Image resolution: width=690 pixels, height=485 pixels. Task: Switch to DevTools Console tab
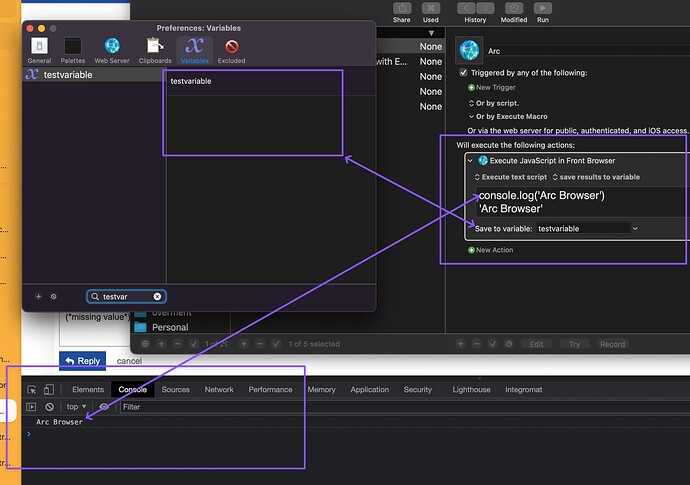point(132,389)
